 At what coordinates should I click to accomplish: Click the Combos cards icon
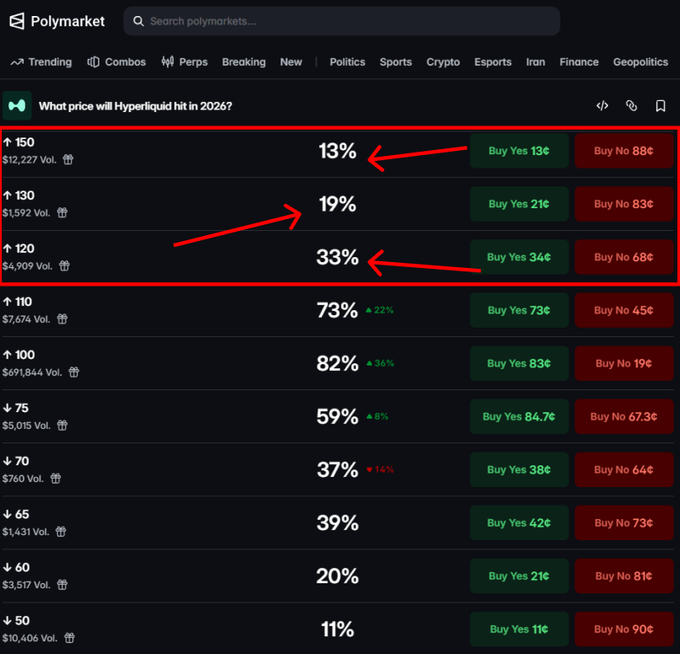[x=93, y=62]
